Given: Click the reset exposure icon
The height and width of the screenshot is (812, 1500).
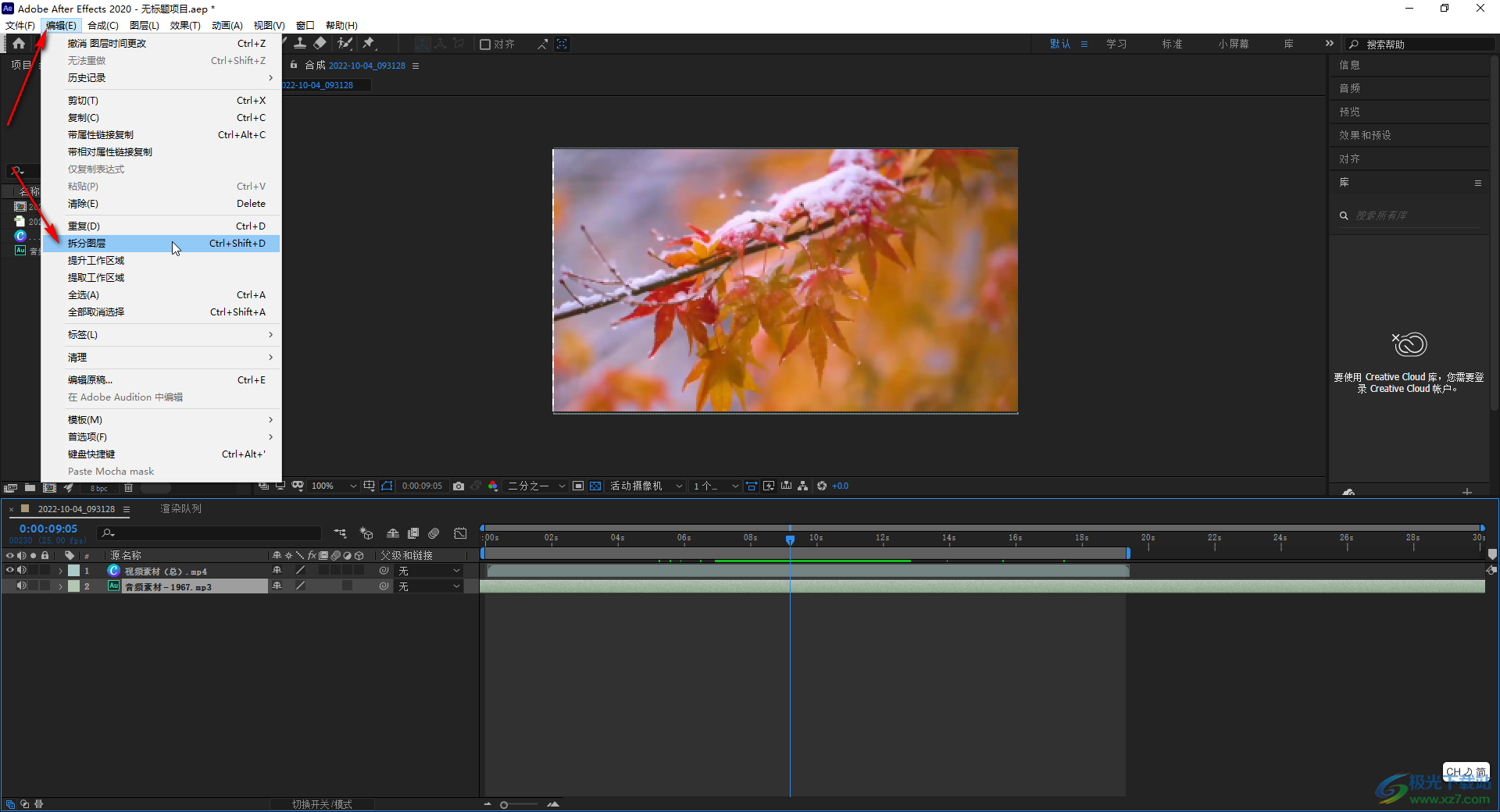Looking at the screenshot, I should coord(822,486).
